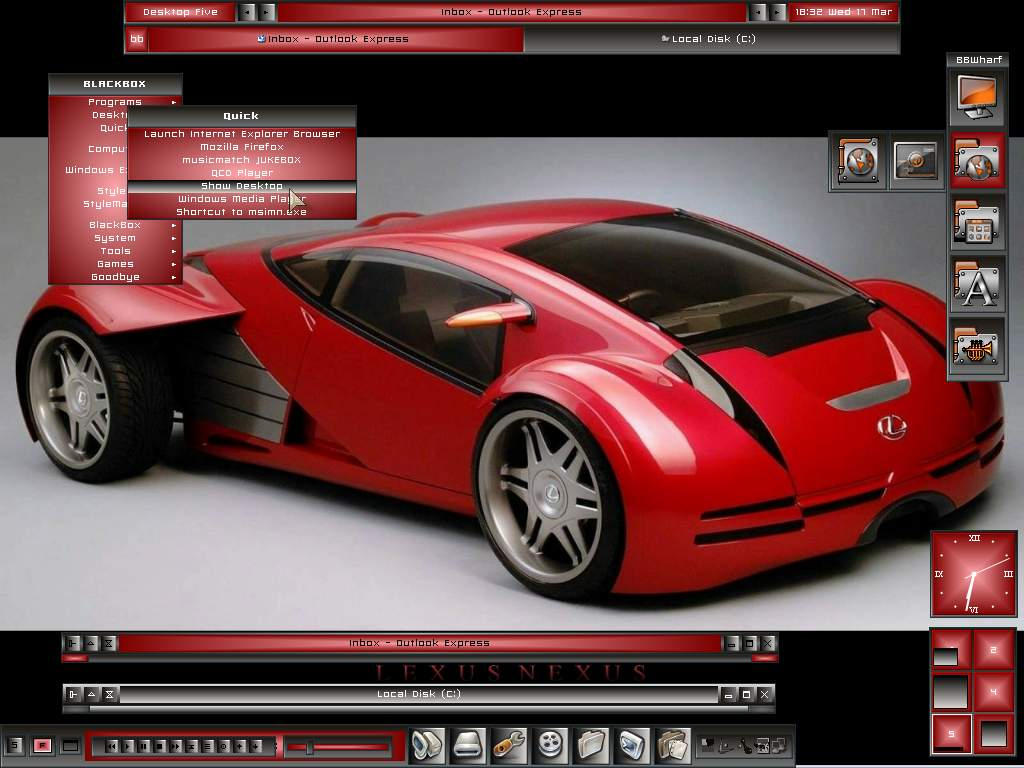1024x768 pixels.
Task: Expand the Programs submenu in Blackbox menu
Action: click(x=115, y=101)
